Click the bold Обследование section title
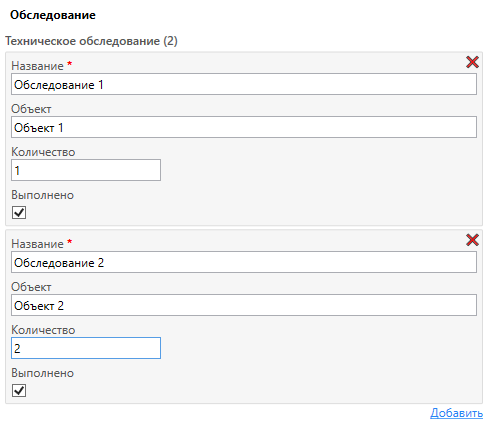The image size is (488, 429). pyautogui.click(x=53, y=15)
